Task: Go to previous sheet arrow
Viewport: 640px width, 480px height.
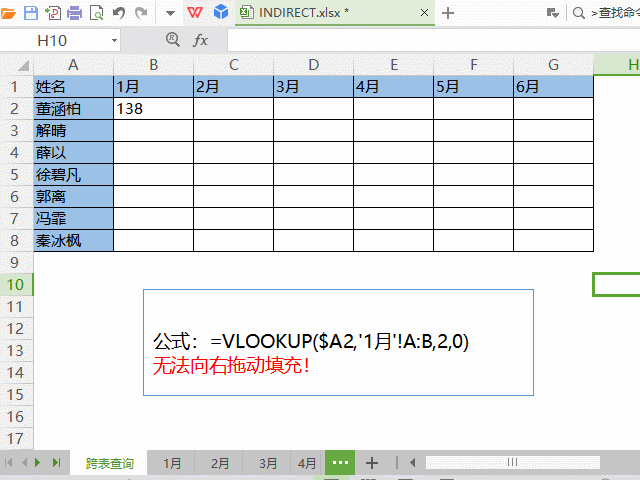Action: [24, 462]
